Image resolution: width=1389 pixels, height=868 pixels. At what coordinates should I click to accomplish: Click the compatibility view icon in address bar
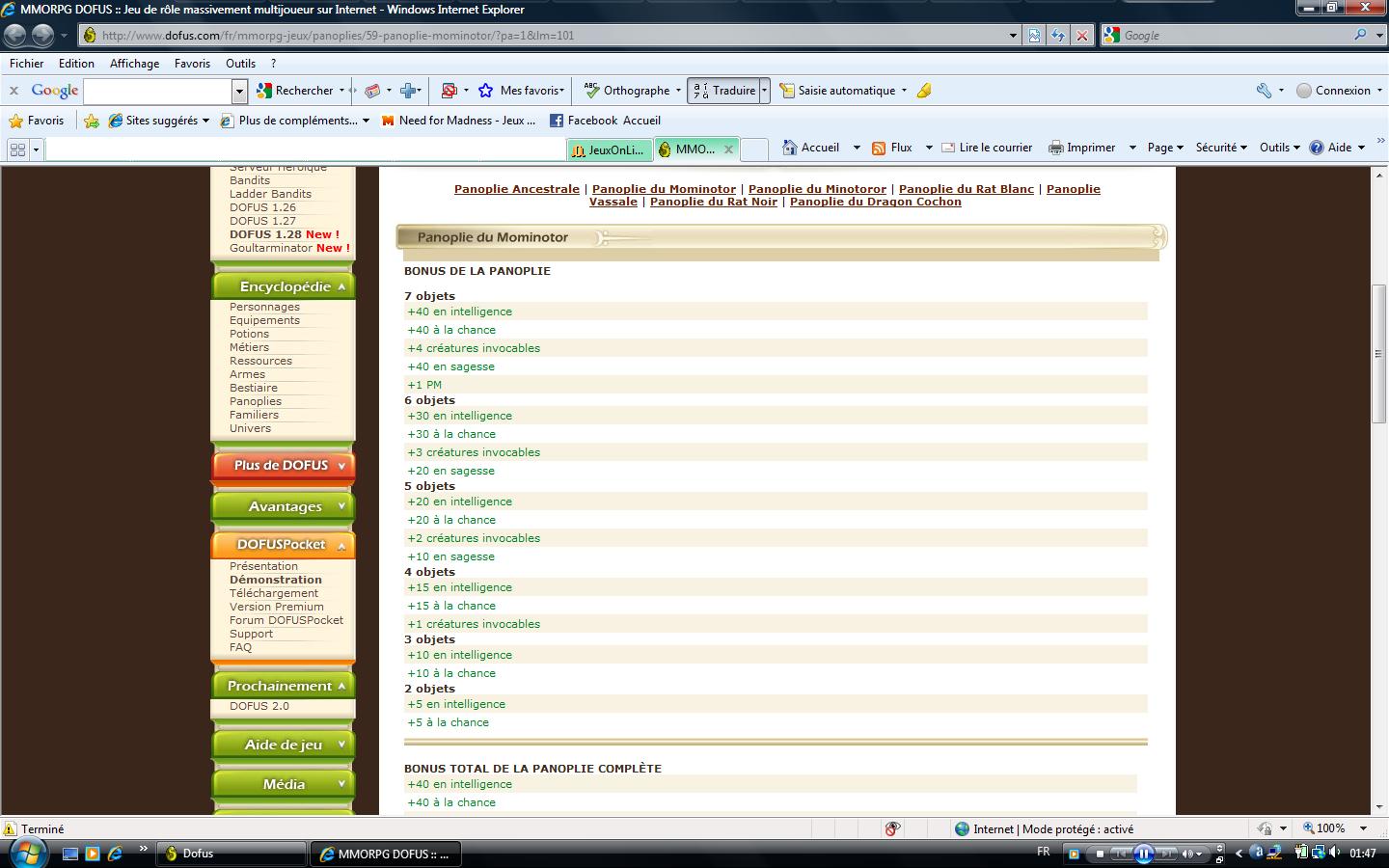(x=1034, y=36)
